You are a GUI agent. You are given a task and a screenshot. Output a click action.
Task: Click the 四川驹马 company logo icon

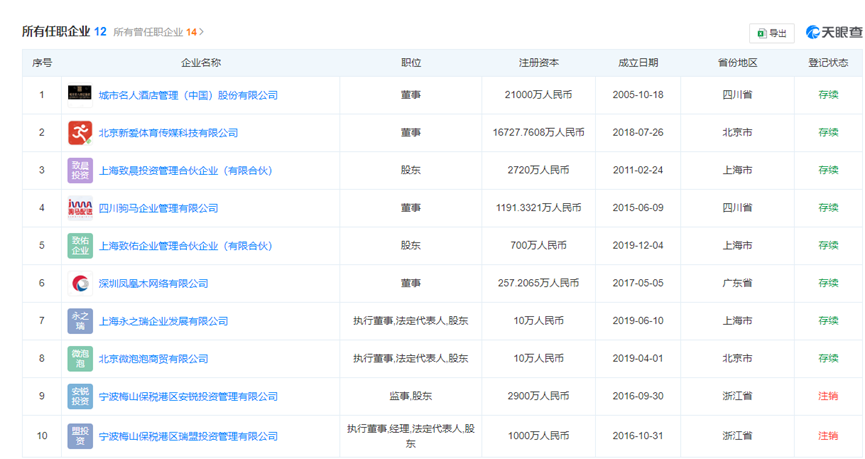point(80,208)
